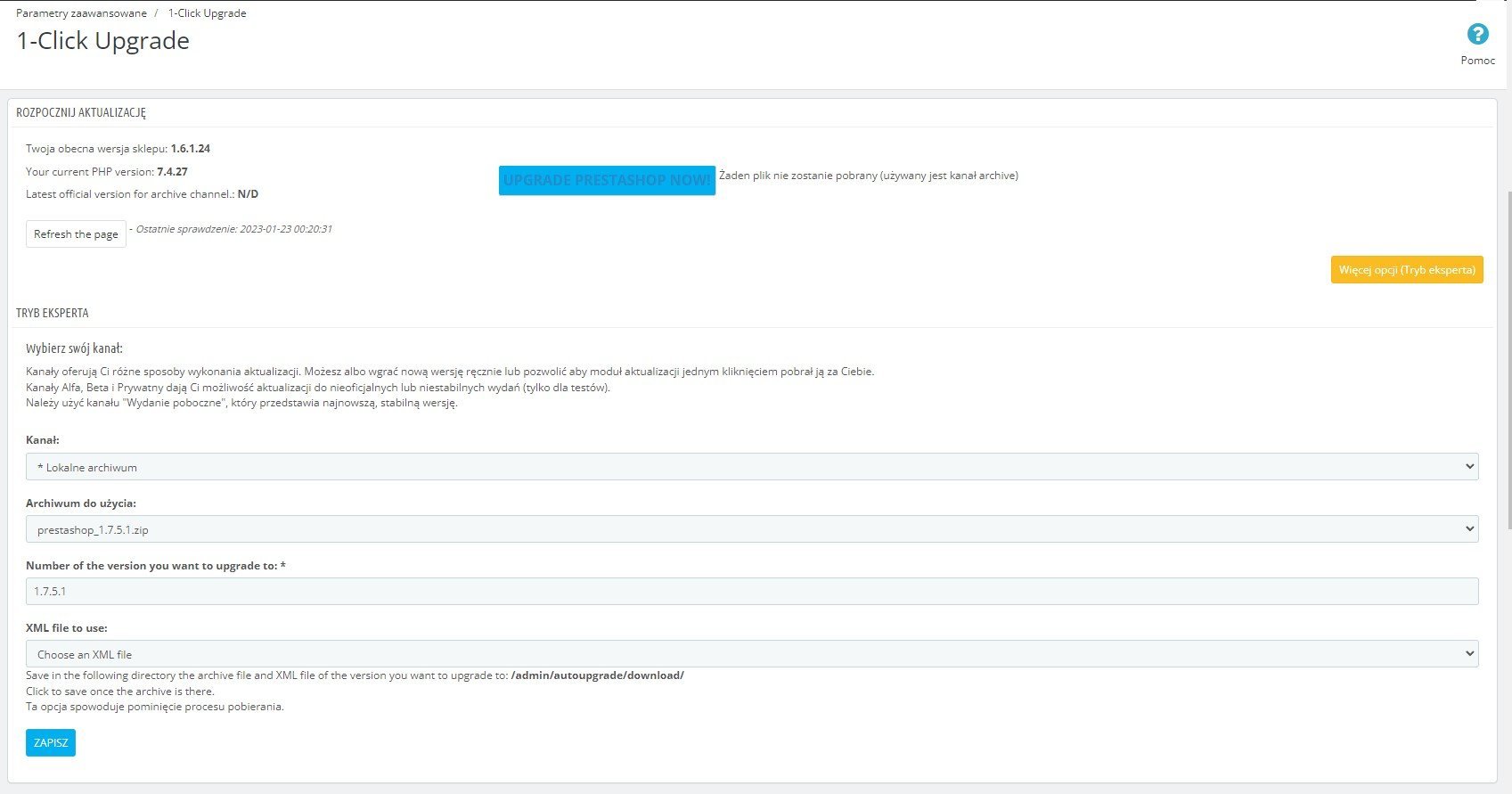Image resolution: width=1512 pixels, height=794 pixels.
Task: Click the Kanał: field label
Action: 43,440
